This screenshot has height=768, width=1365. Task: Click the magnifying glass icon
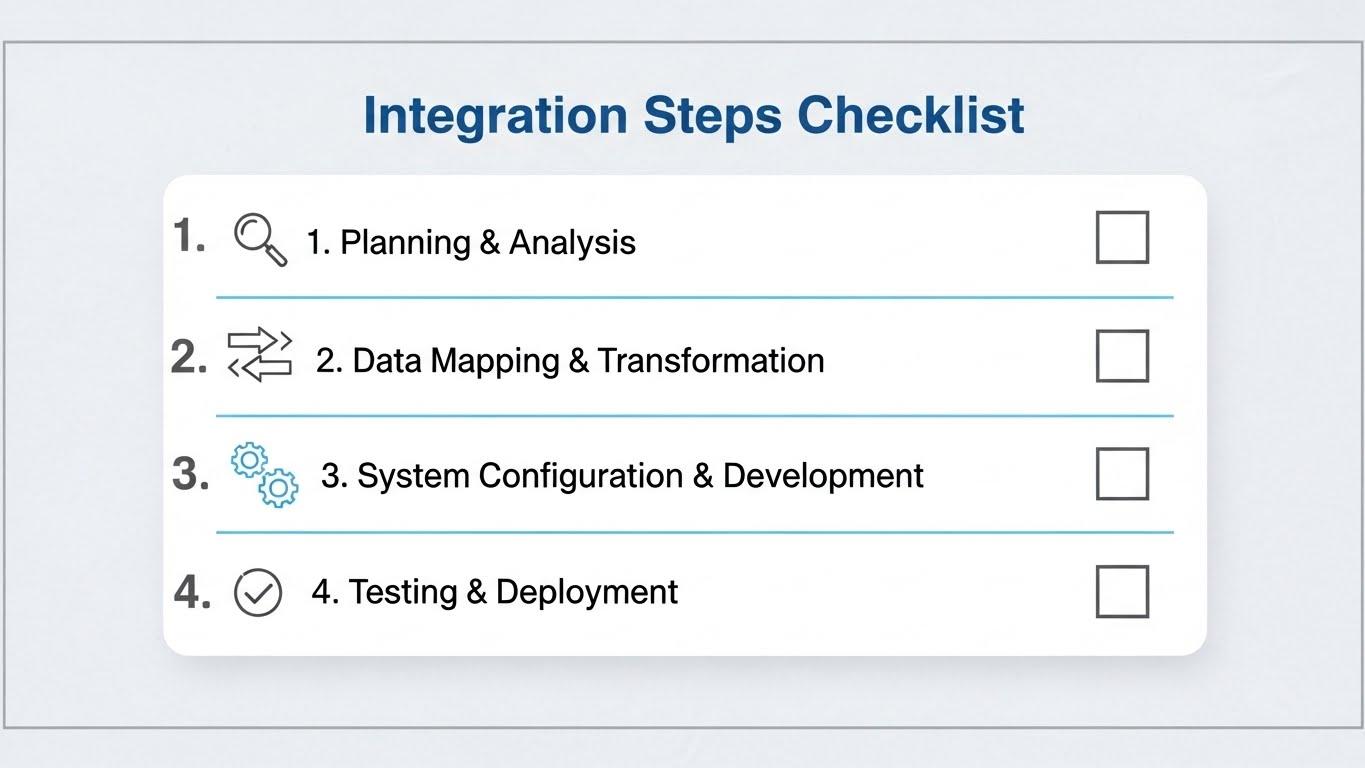click(260, 241)
